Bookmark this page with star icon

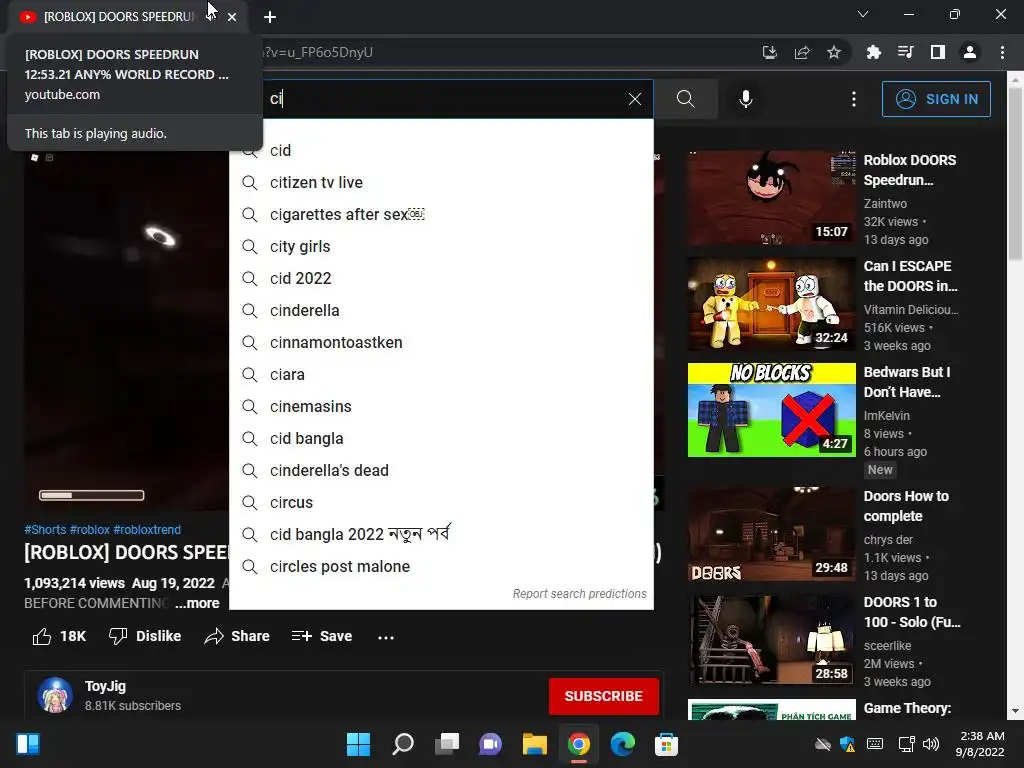pos(834,52)
